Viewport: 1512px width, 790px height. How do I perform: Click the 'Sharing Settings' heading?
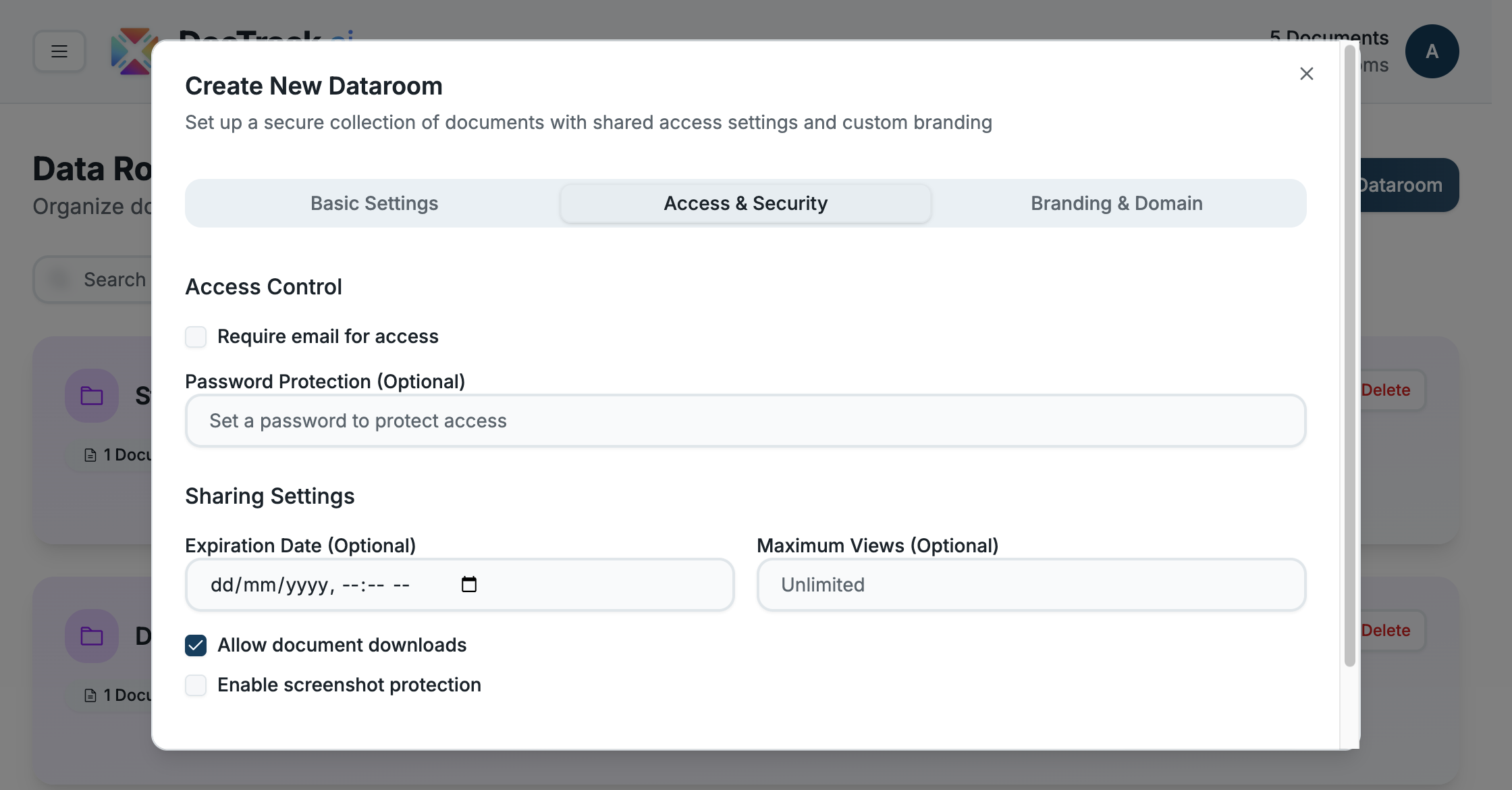[x=270, y=496]
